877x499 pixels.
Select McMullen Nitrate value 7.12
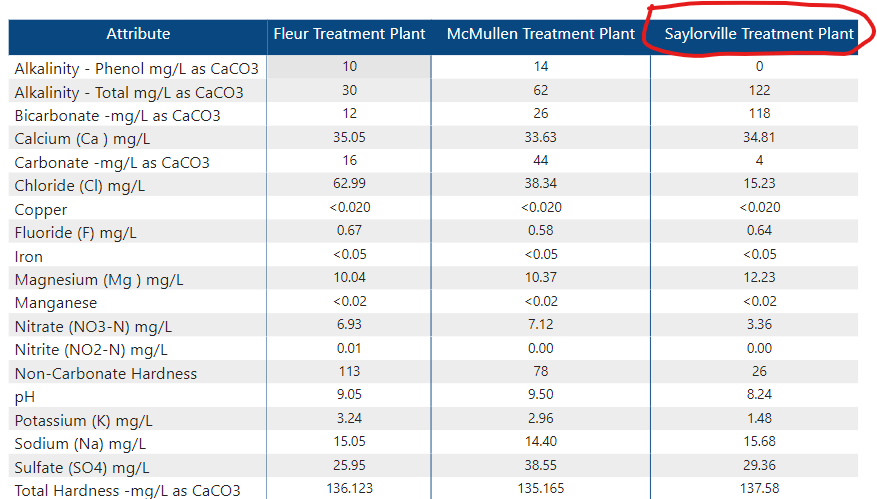point(541,324)
